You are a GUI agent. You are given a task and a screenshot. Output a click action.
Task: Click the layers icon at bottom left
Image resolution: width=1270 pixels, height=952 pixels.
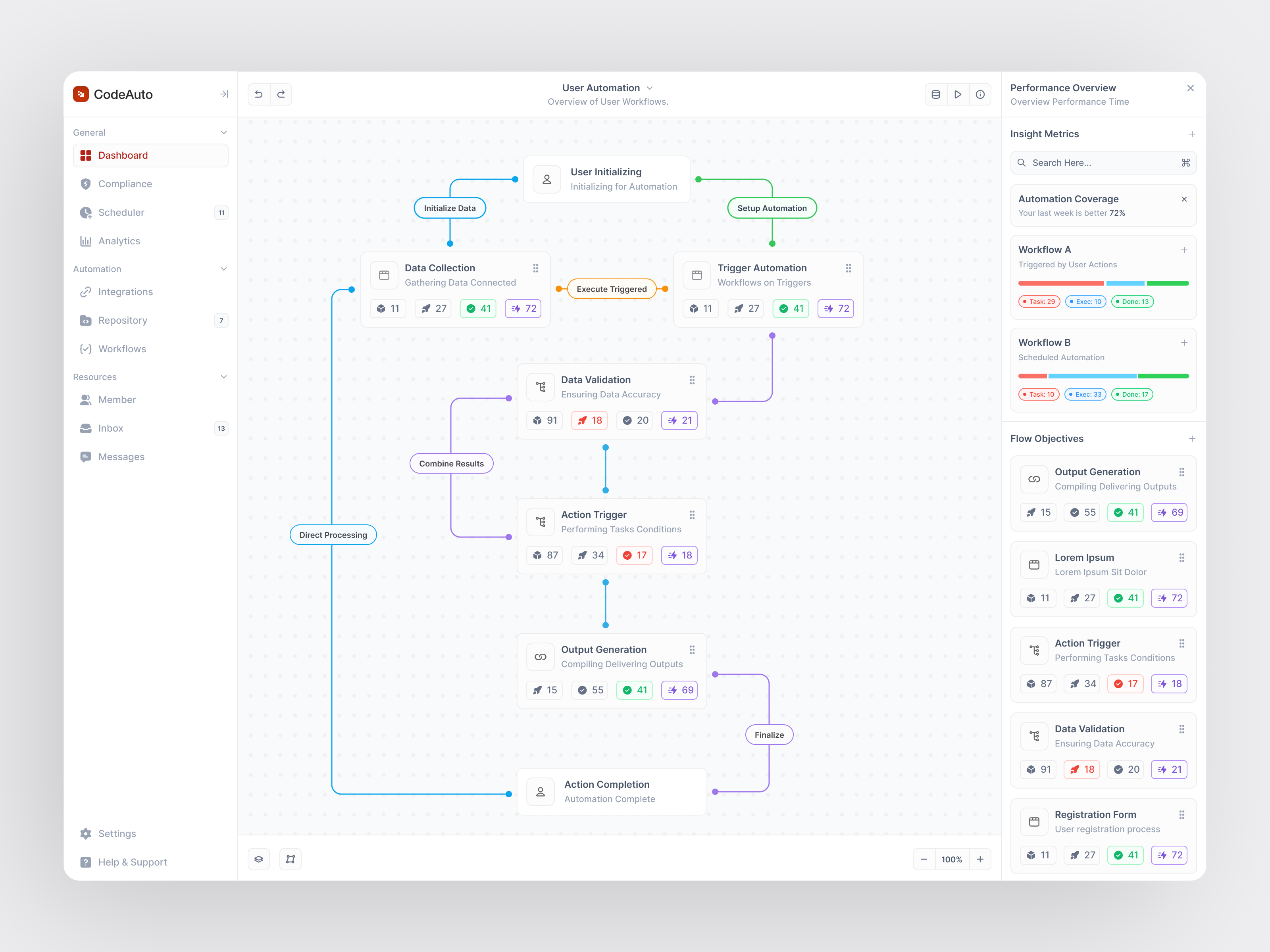click(x=259, y=859)
